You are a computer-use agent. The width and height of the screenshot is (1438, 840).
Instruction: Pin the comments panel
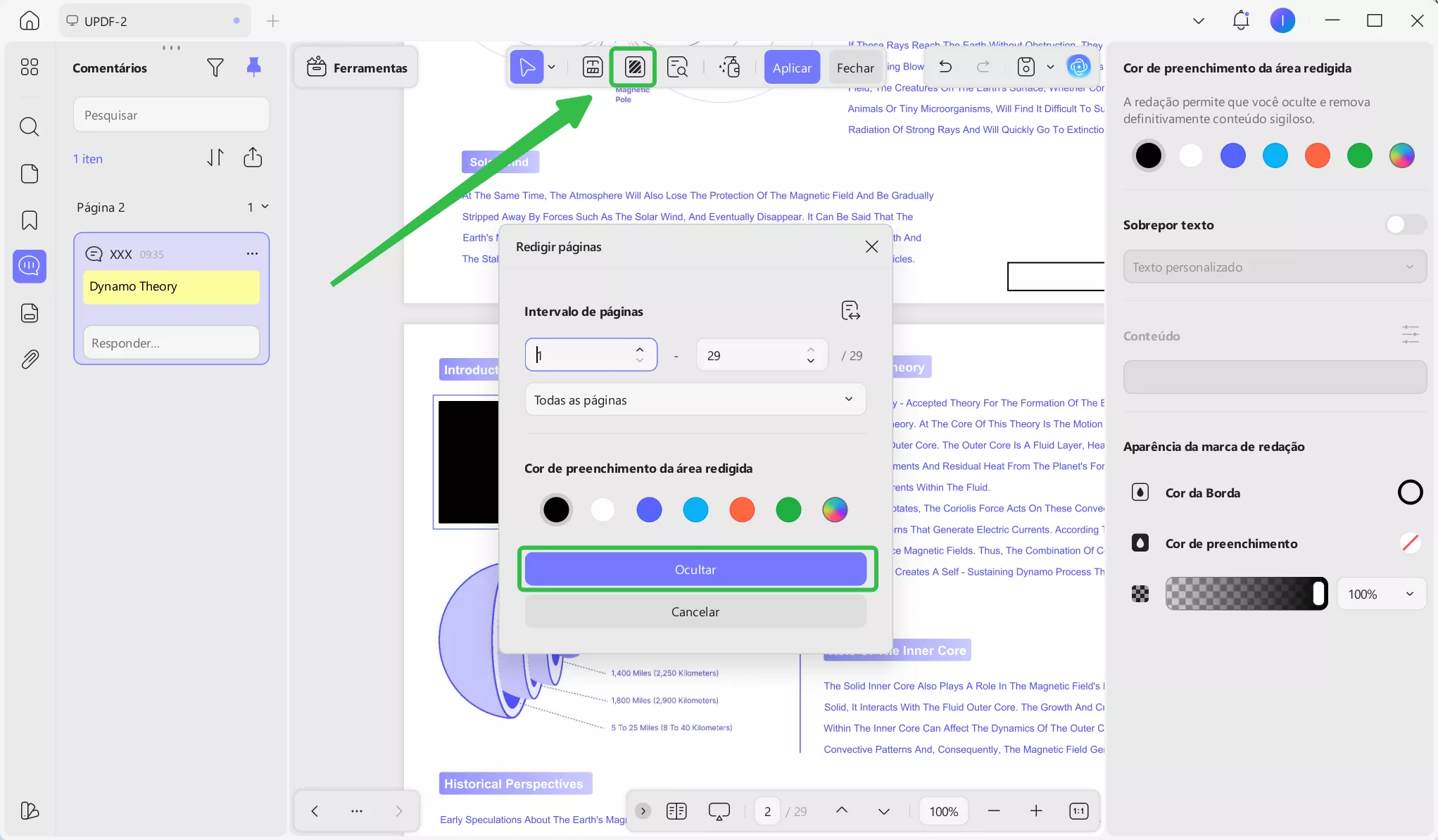[254, 68]
